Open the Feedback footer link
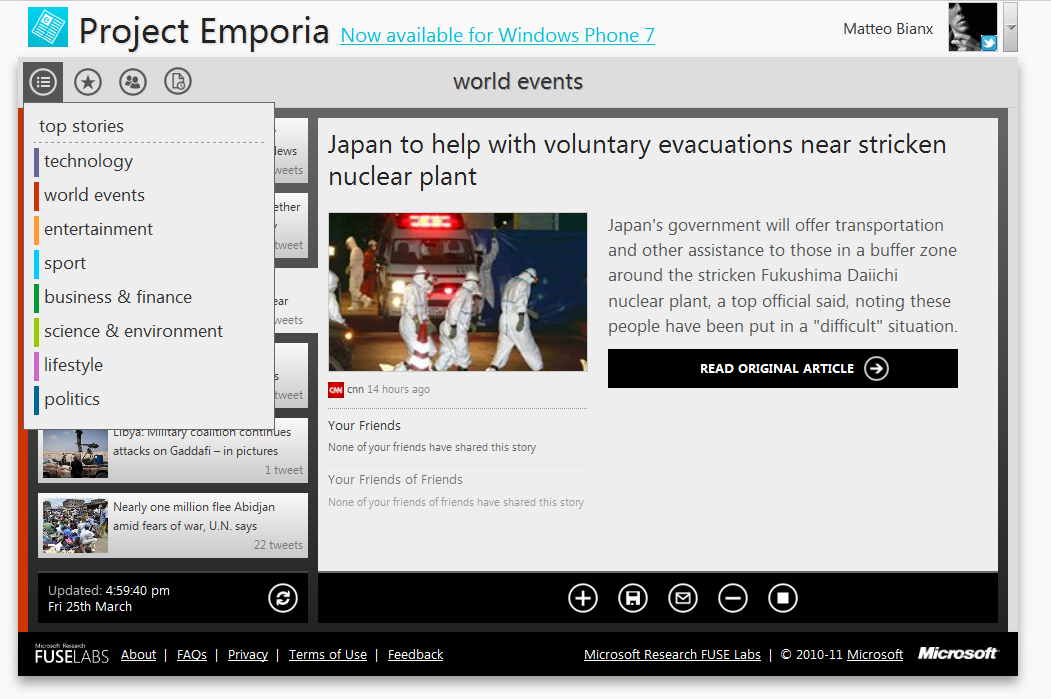1051x699 pixels. click(x=415, y=655)
